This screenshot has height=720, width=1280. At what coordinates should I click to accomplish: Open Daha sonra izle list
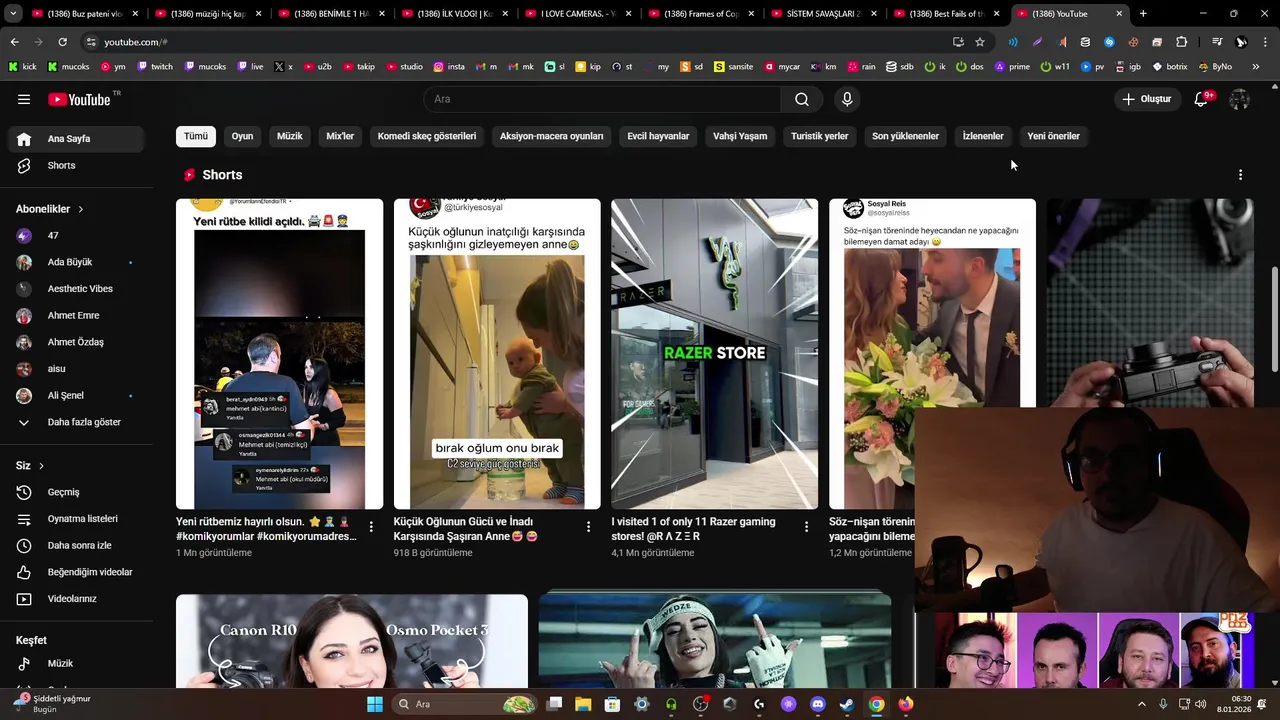76,545
